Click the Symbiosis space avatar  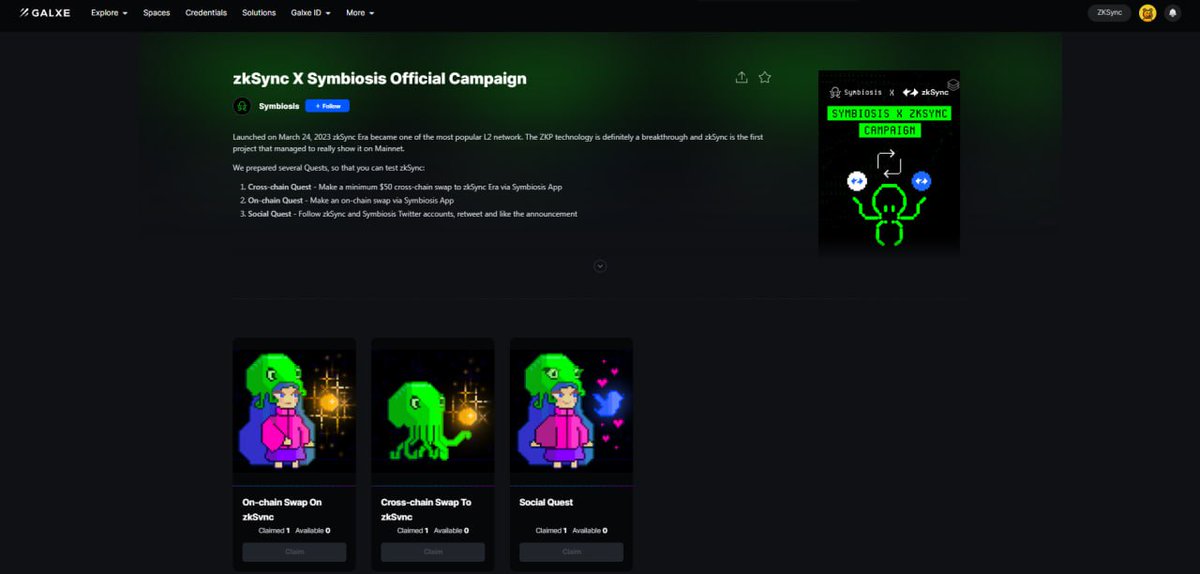pyautogui.click(x=242, y=106)
